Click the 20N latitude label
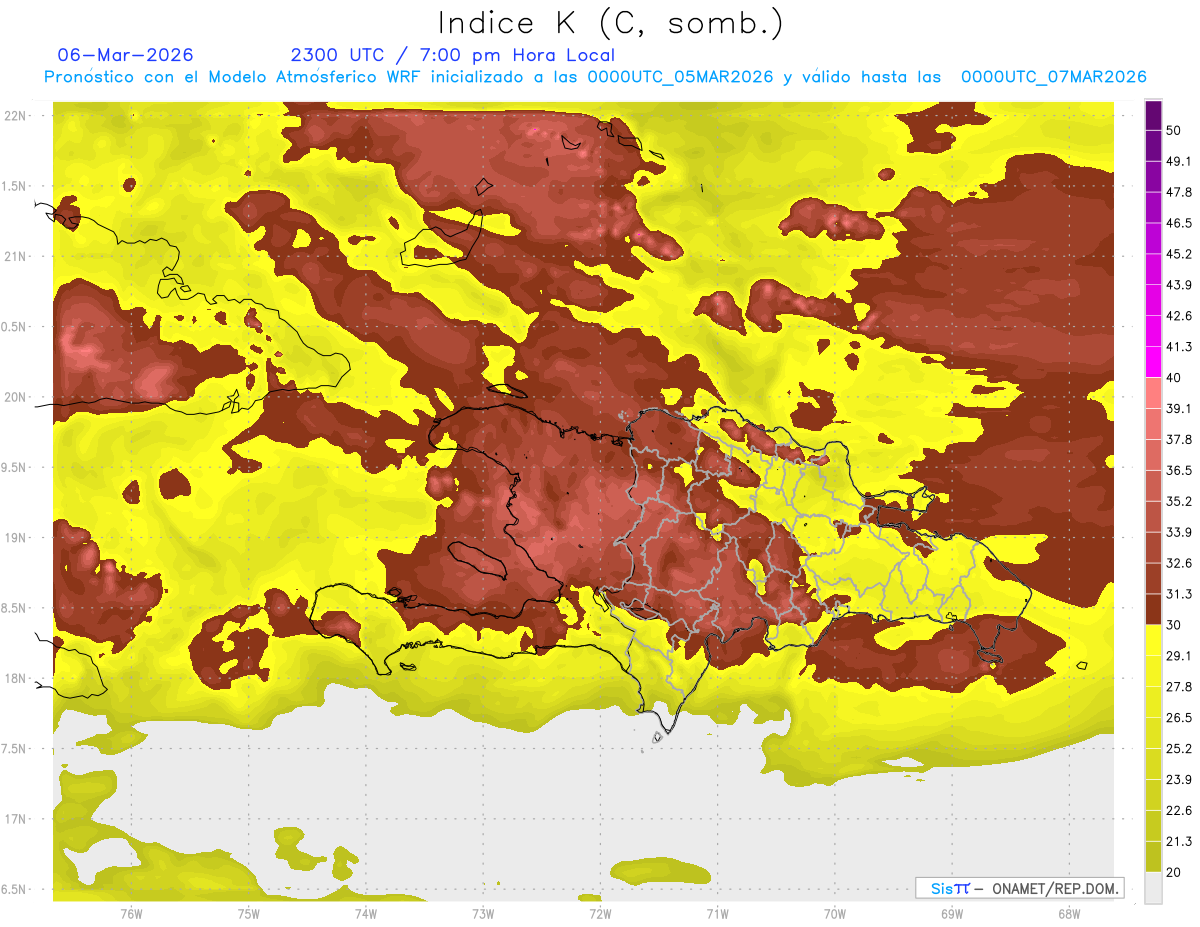Screen dimensions: 1200x927 click(17, 397)
